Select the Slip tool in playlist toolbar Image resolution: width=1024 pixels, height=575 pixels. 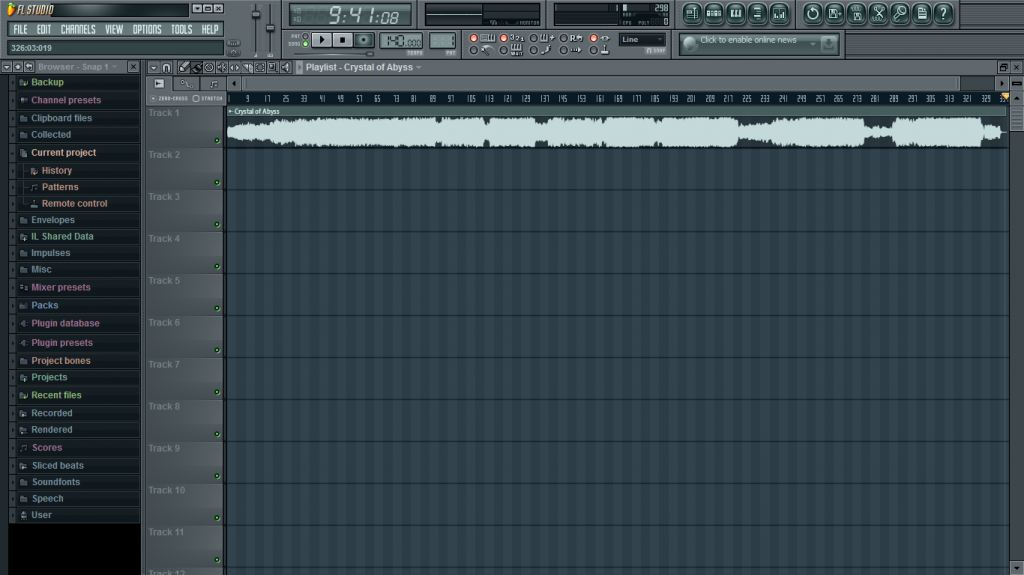234,67
